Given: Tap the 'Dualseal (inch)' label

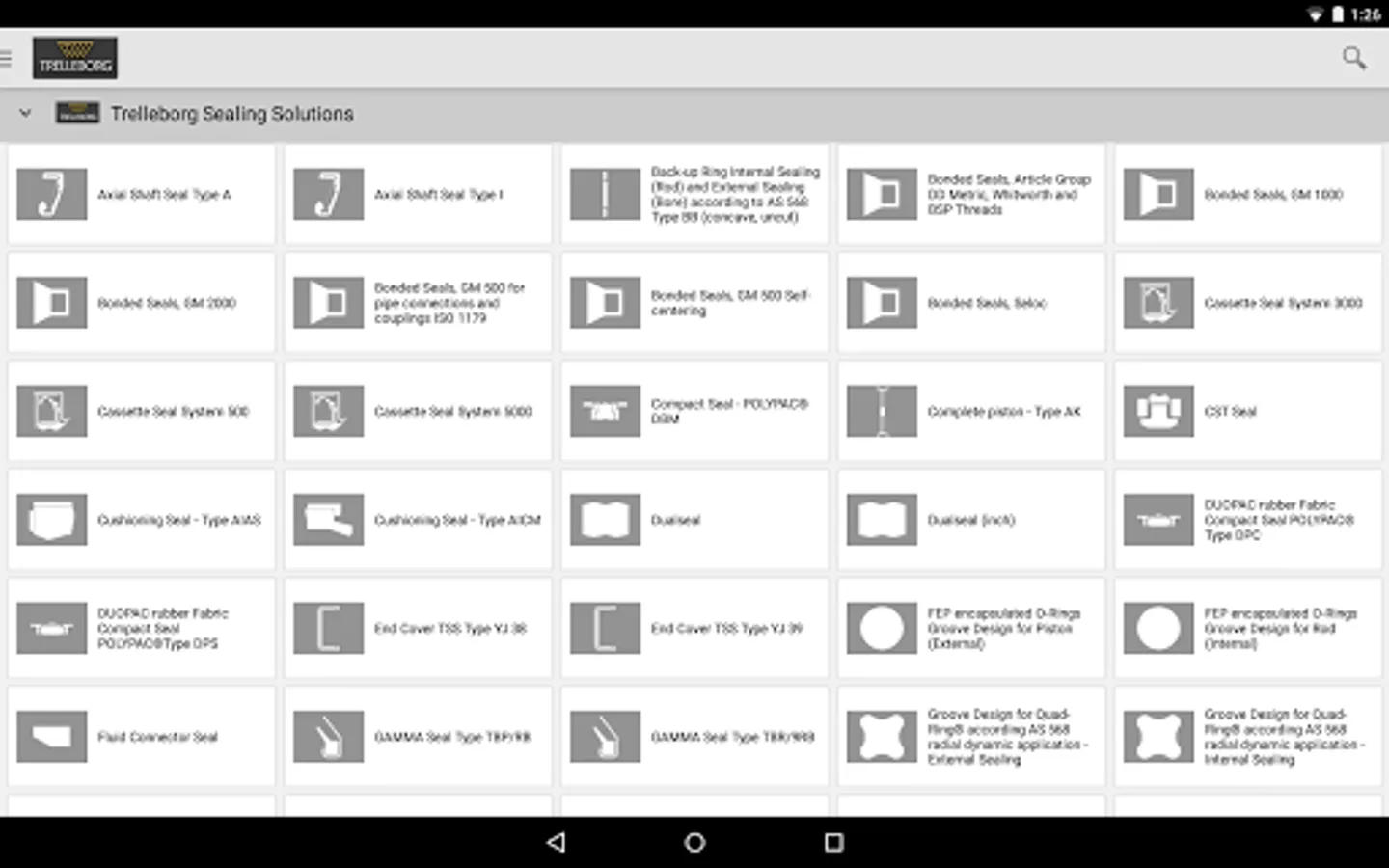Looking at the screenshot, I should coord(971,520).
